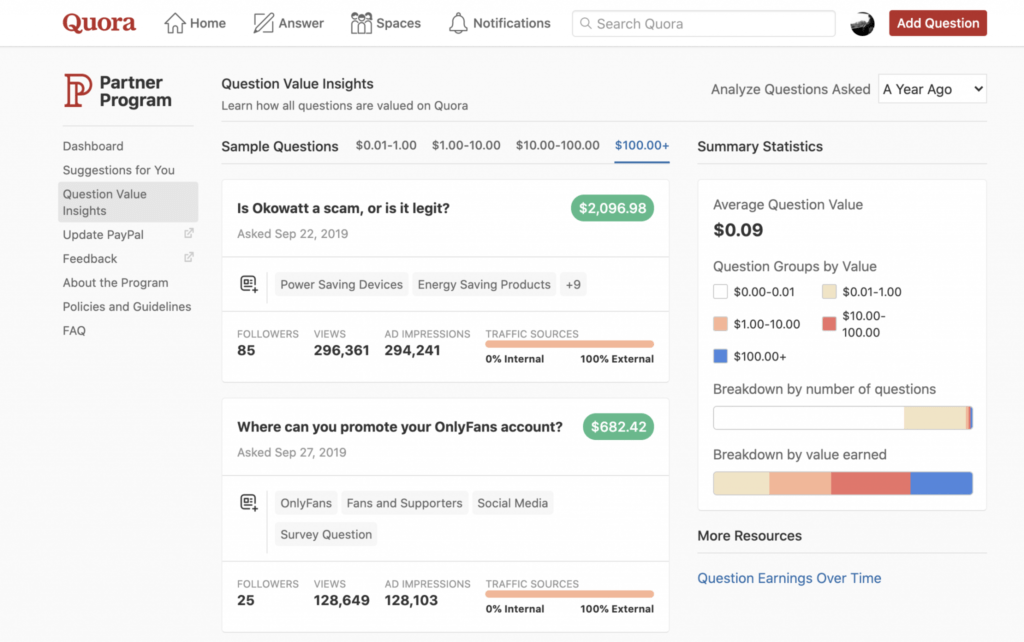Click the Survey Question topic tag

(326, 534)
